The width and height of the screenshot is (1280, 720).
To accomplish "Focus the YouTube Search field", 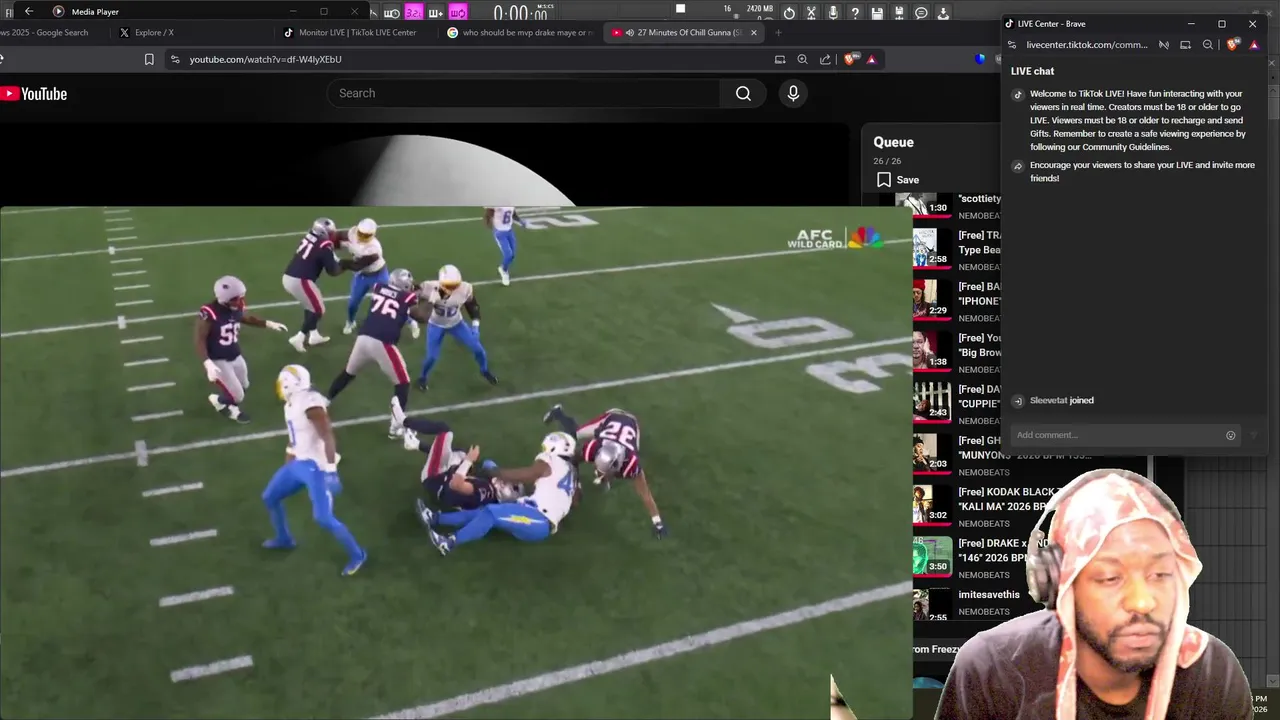I will 523,93.
